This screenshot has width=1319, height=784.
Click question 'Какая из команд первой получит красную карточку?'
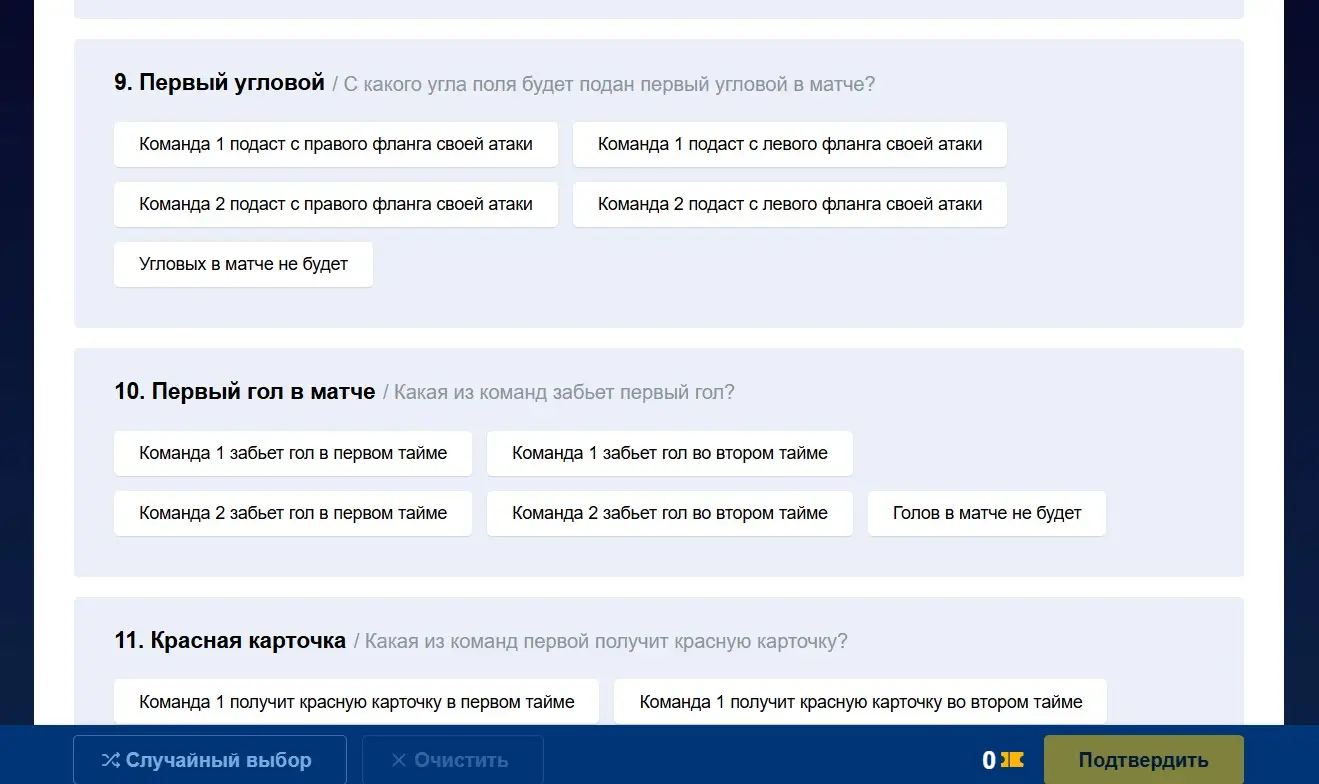point(606,641)
